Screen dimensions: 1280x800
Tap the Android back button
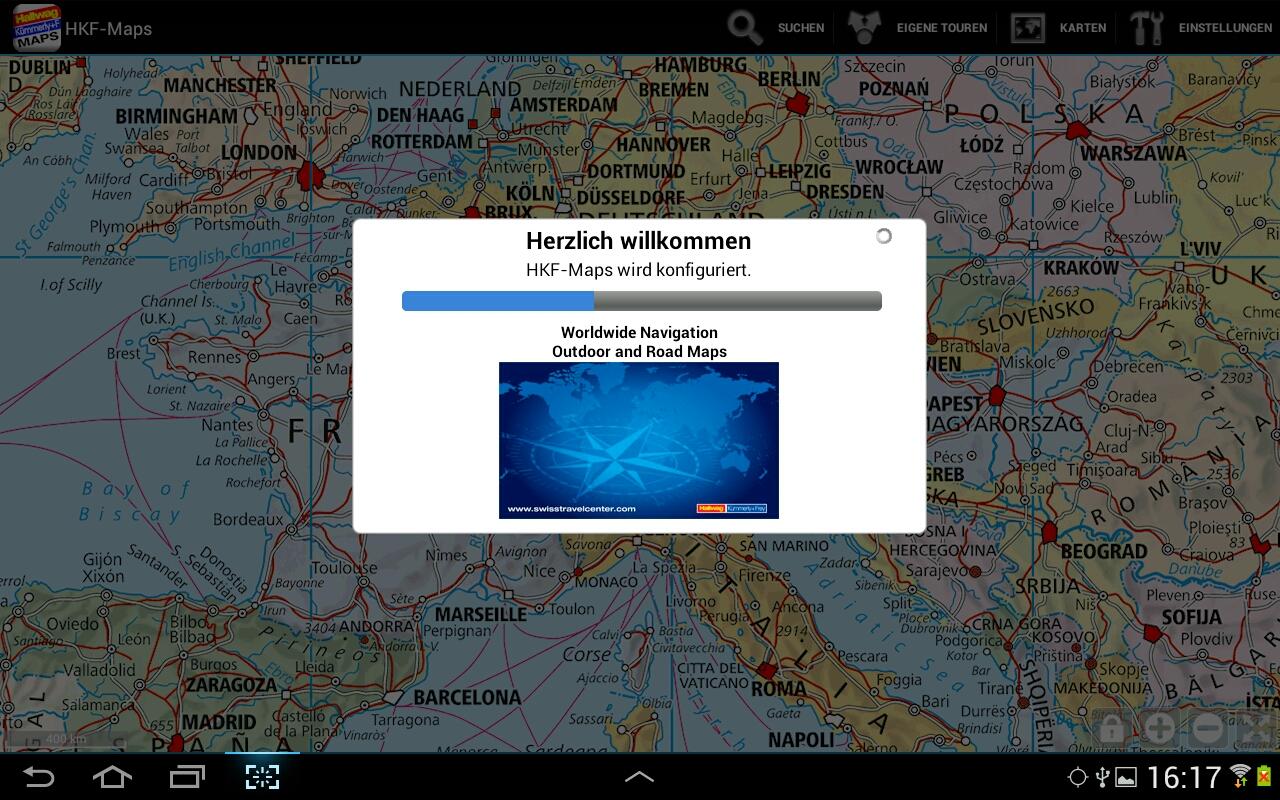coord(39,776)
